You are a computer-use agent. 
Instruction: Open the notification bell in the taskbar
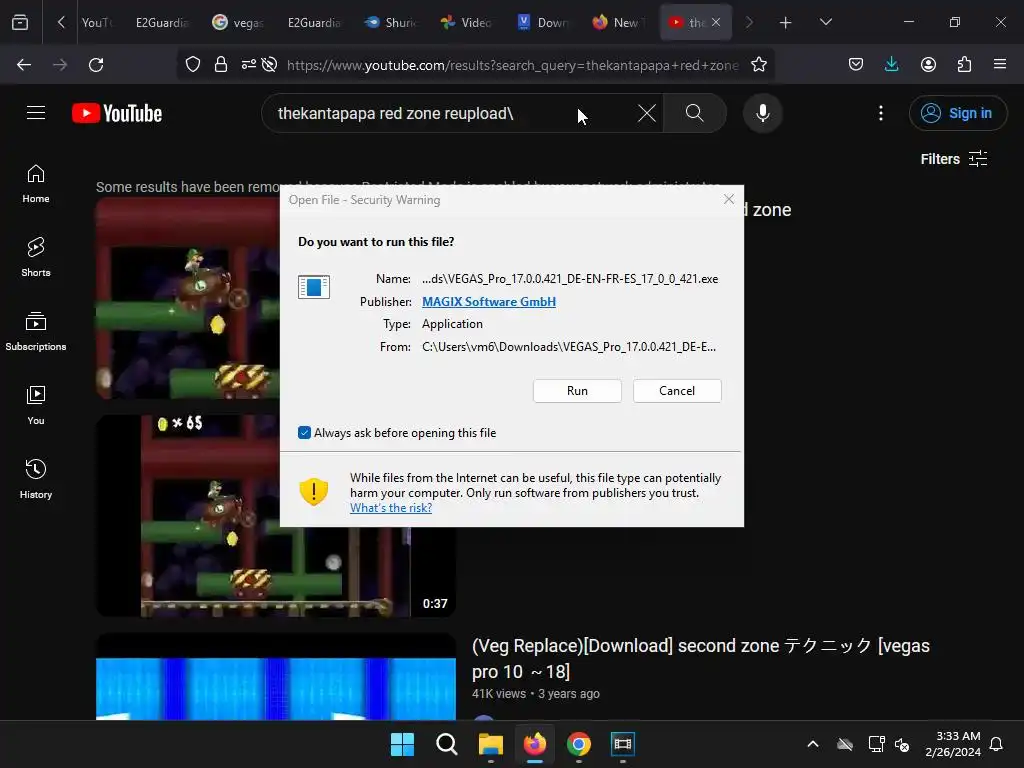coord(996,744)
